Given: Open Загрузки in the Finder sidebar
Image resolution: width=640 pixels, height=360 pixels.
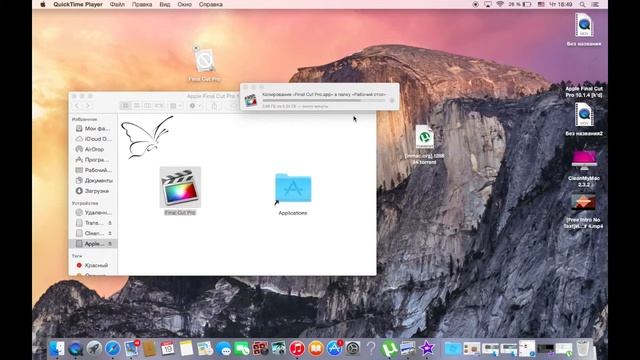Looking at the screenshot, I should coord(93,191).
